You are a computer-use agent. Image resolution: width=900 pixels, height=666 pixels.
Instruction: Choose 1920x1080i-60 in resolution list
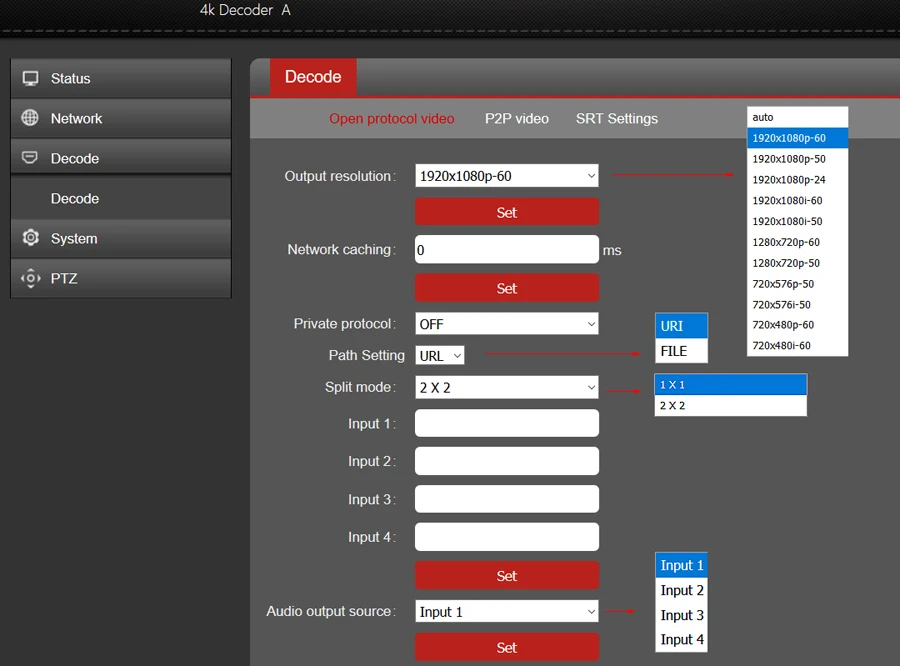coord(797,200)
